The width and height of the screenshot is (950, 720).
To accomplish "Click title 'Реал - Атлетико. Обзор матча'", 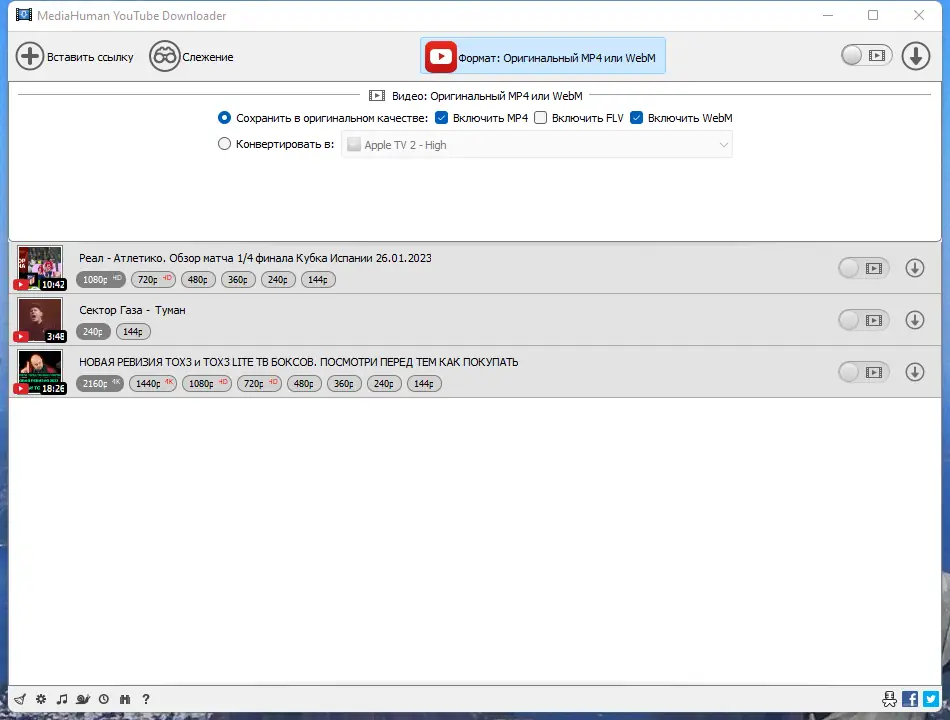I will pos(255,258).
